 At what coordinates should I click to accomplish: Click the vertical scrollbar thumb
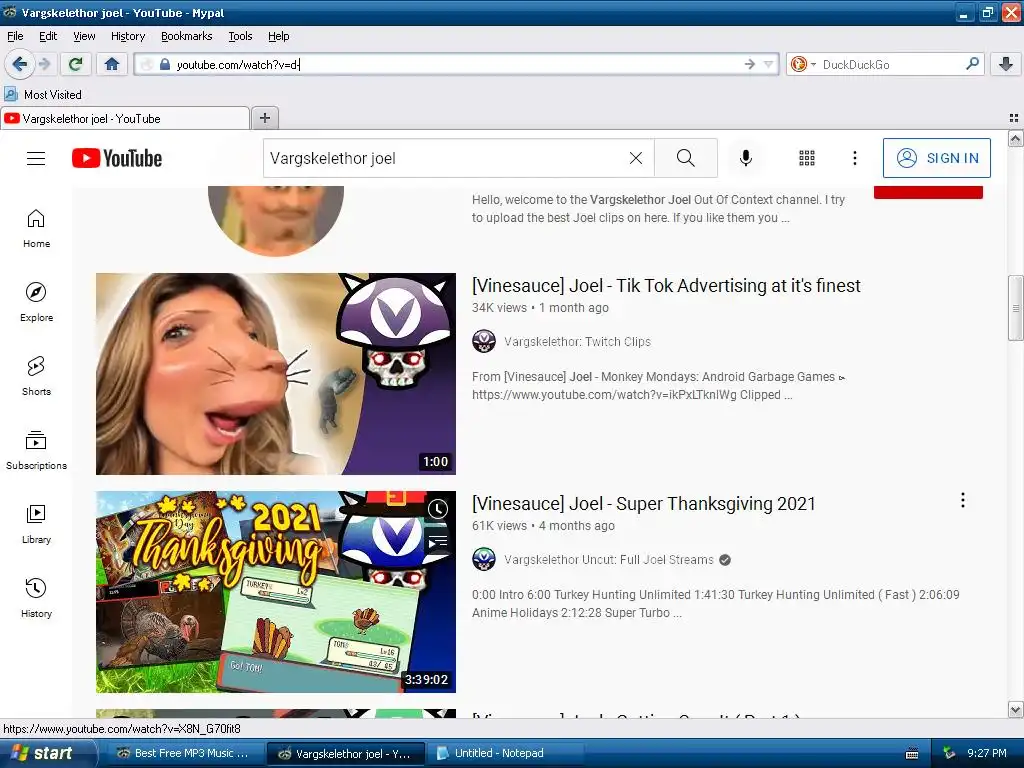click(1015, 308)
